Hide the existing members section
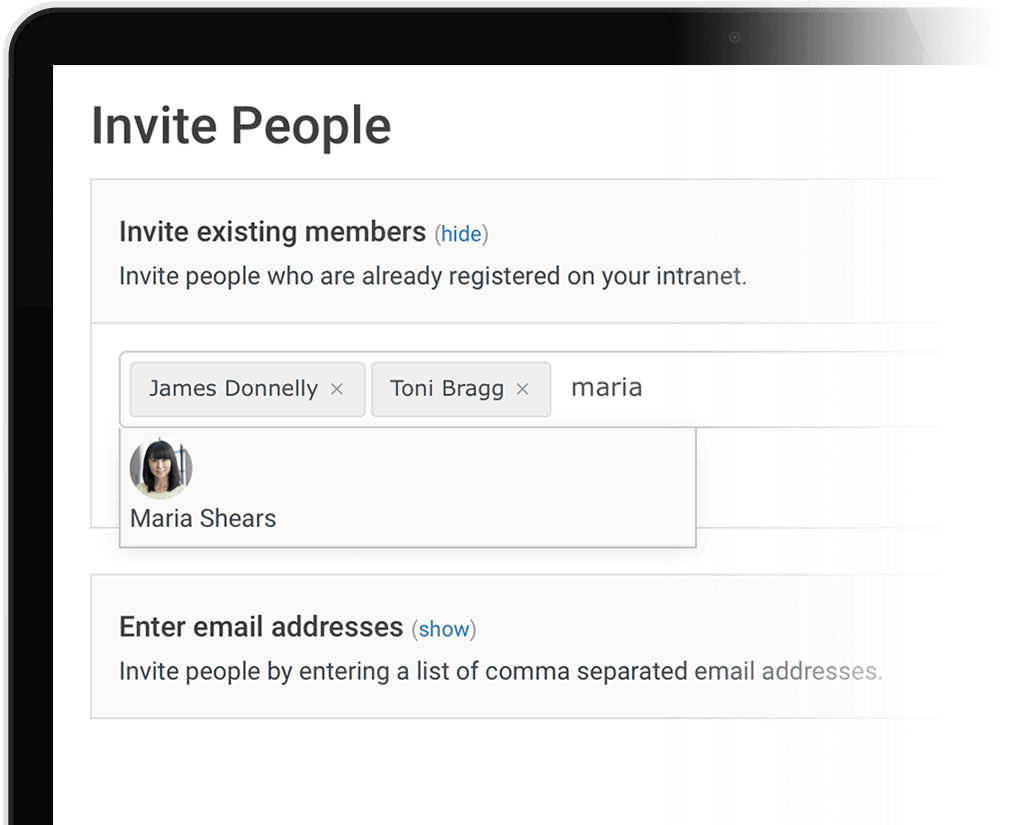Screen dimensions: 1033x825 461,234
